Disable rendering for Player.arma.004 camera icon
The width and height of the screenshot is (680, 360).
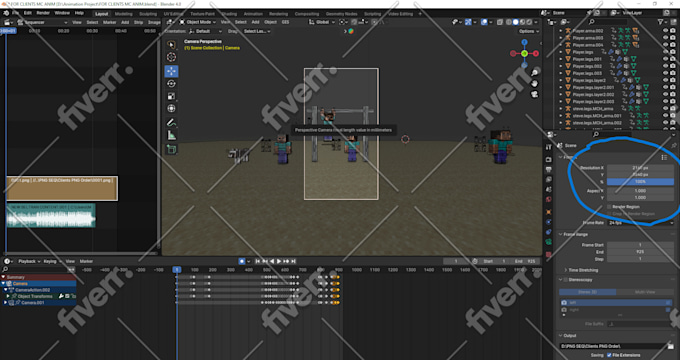(673, 45)
